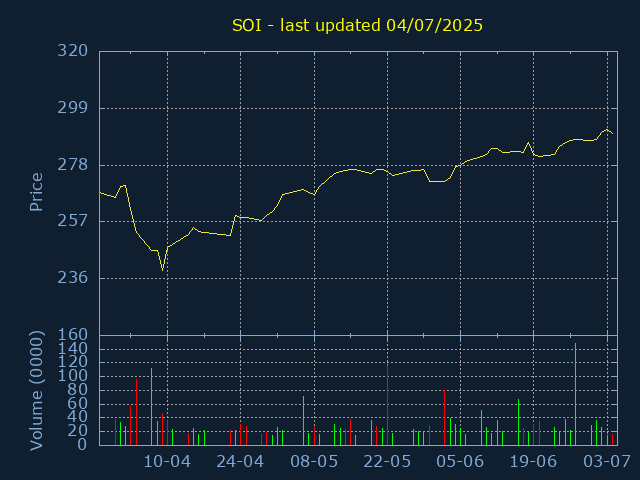
Task: Click the 10-04 date label
Action: click(x=167, y=462)
